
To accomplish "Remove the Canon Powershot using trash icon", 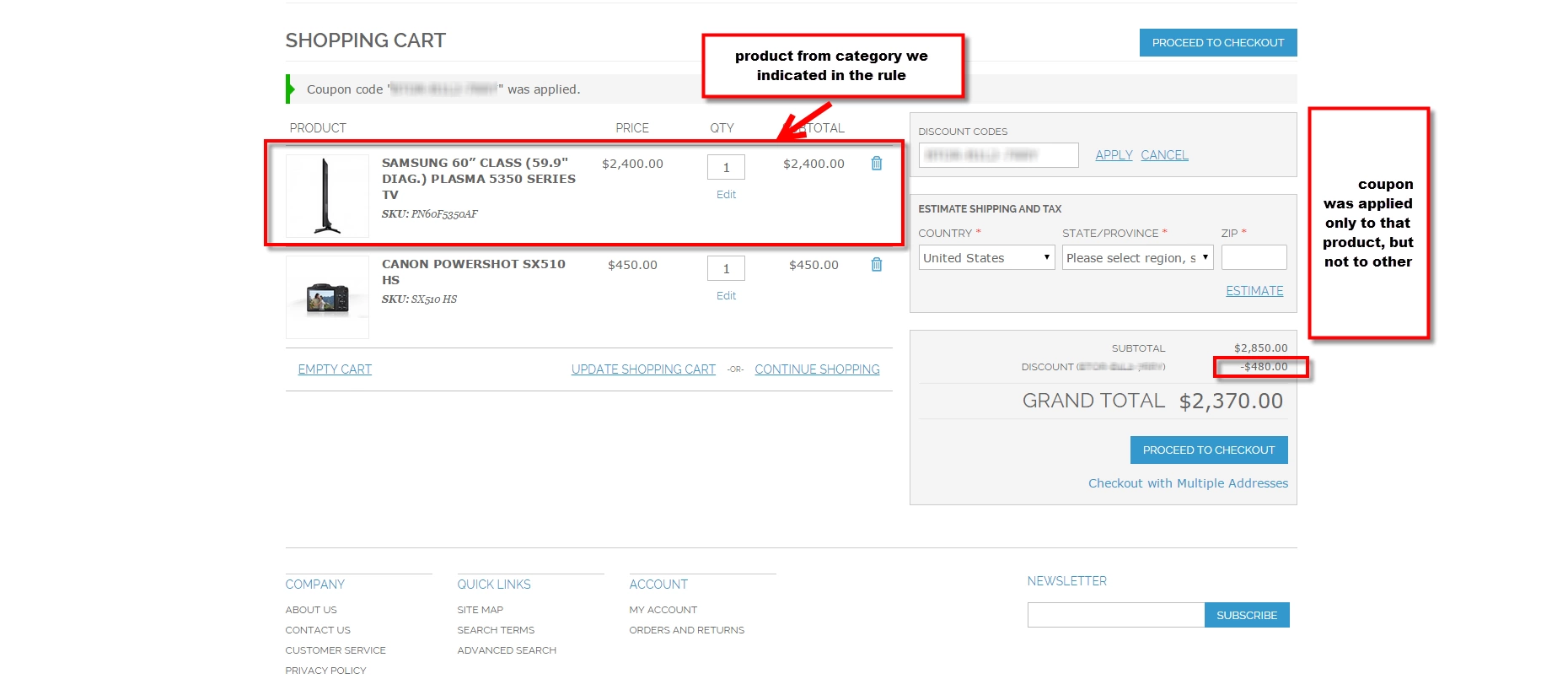I will coord(877,265).
